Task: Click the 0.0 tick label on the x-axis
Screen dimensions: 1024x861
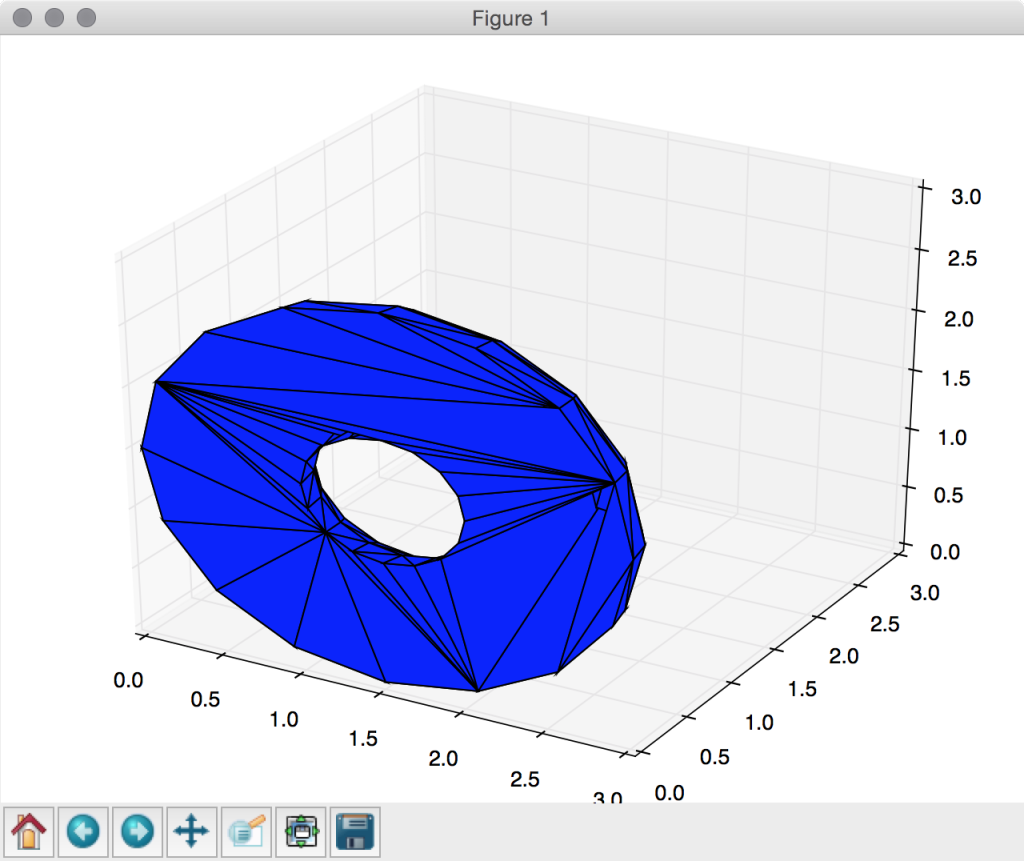Action: pos(128,680)
